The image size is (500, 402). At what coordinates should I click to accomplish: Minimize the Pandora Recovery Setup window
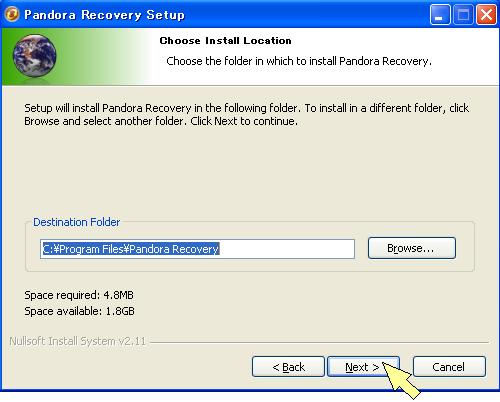tap(440, 15)
